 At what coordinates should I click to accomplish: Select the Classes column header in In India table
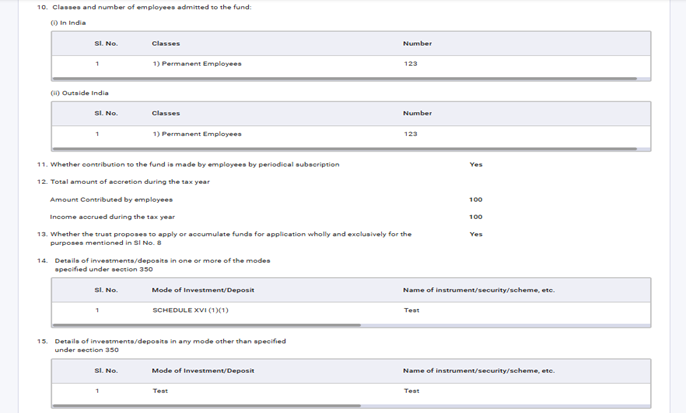click(x=166, y=44)
